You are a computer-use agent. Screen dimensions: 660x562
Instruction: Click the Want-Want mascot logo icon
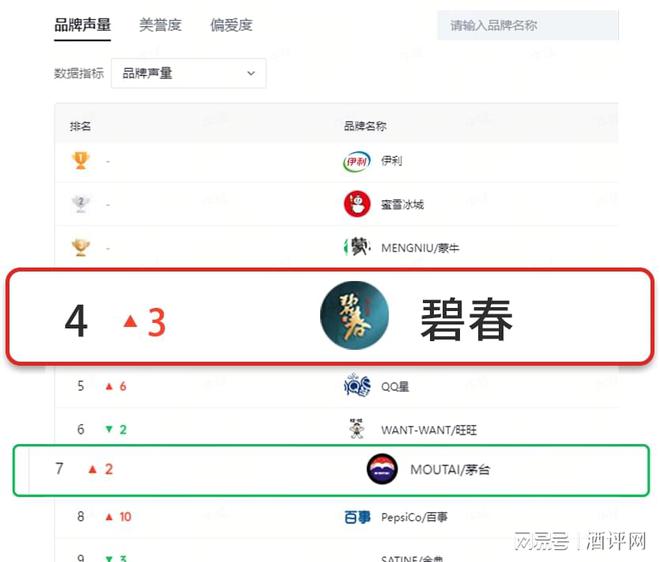point(357,429)
